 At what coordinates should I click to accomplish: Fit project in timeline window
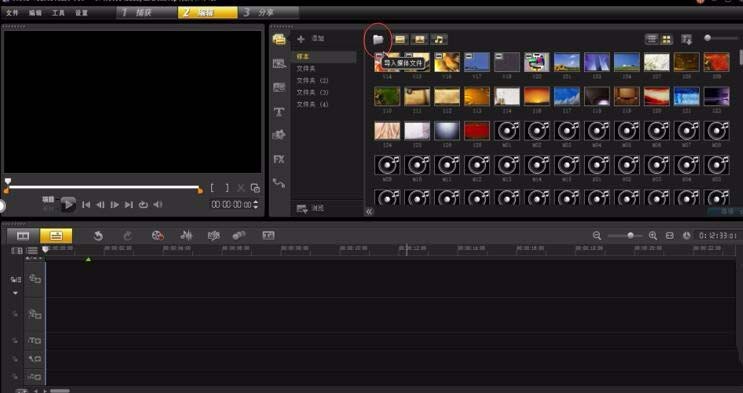click(x=670, y=236)
